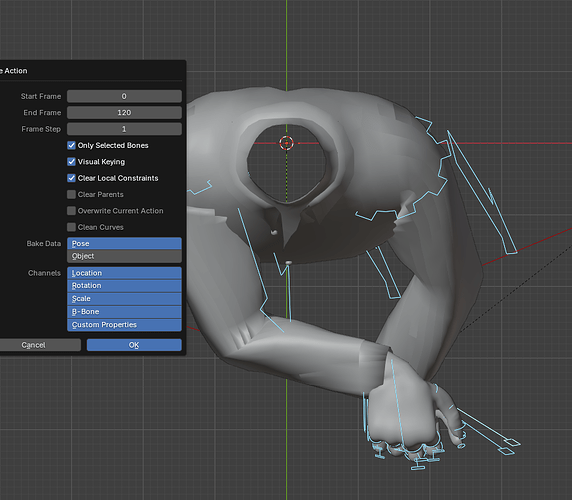This screenshot has width=572, height=500.
Task: Check Overwrite Current Action
Action: coord(72,211)
